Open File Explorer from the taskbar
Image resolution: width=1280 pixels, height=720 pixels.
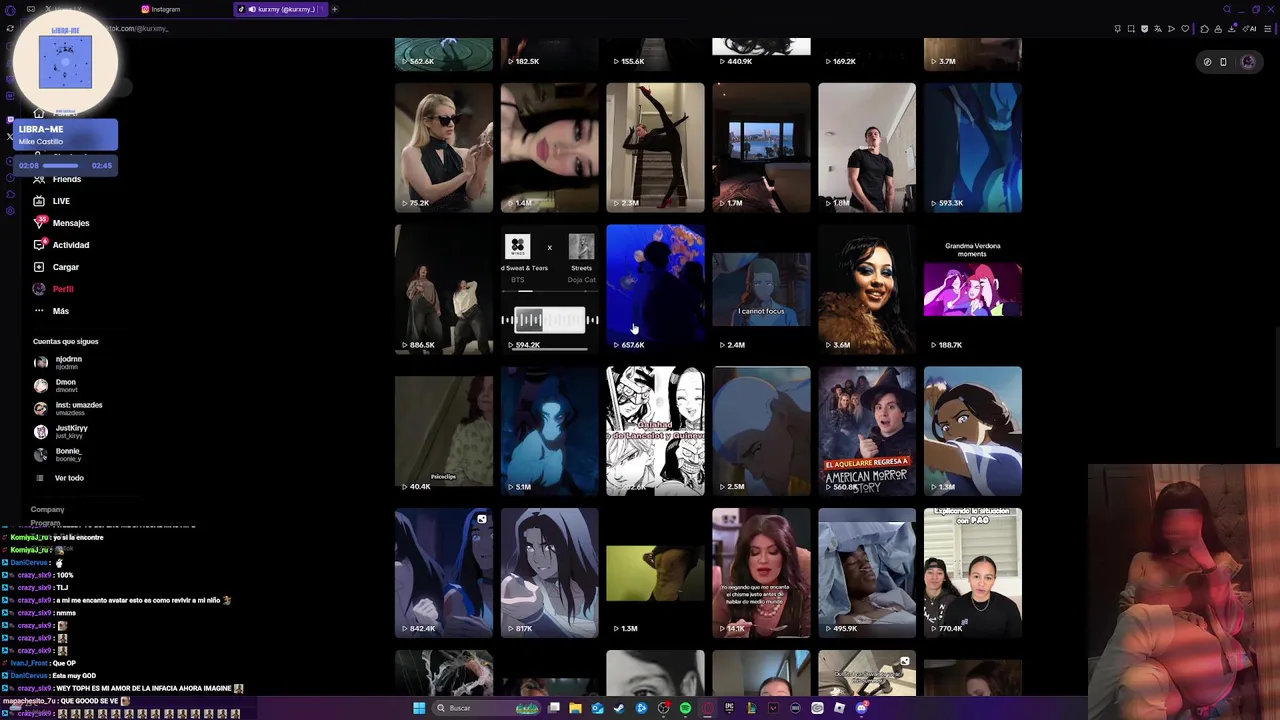tap(575, 708)
